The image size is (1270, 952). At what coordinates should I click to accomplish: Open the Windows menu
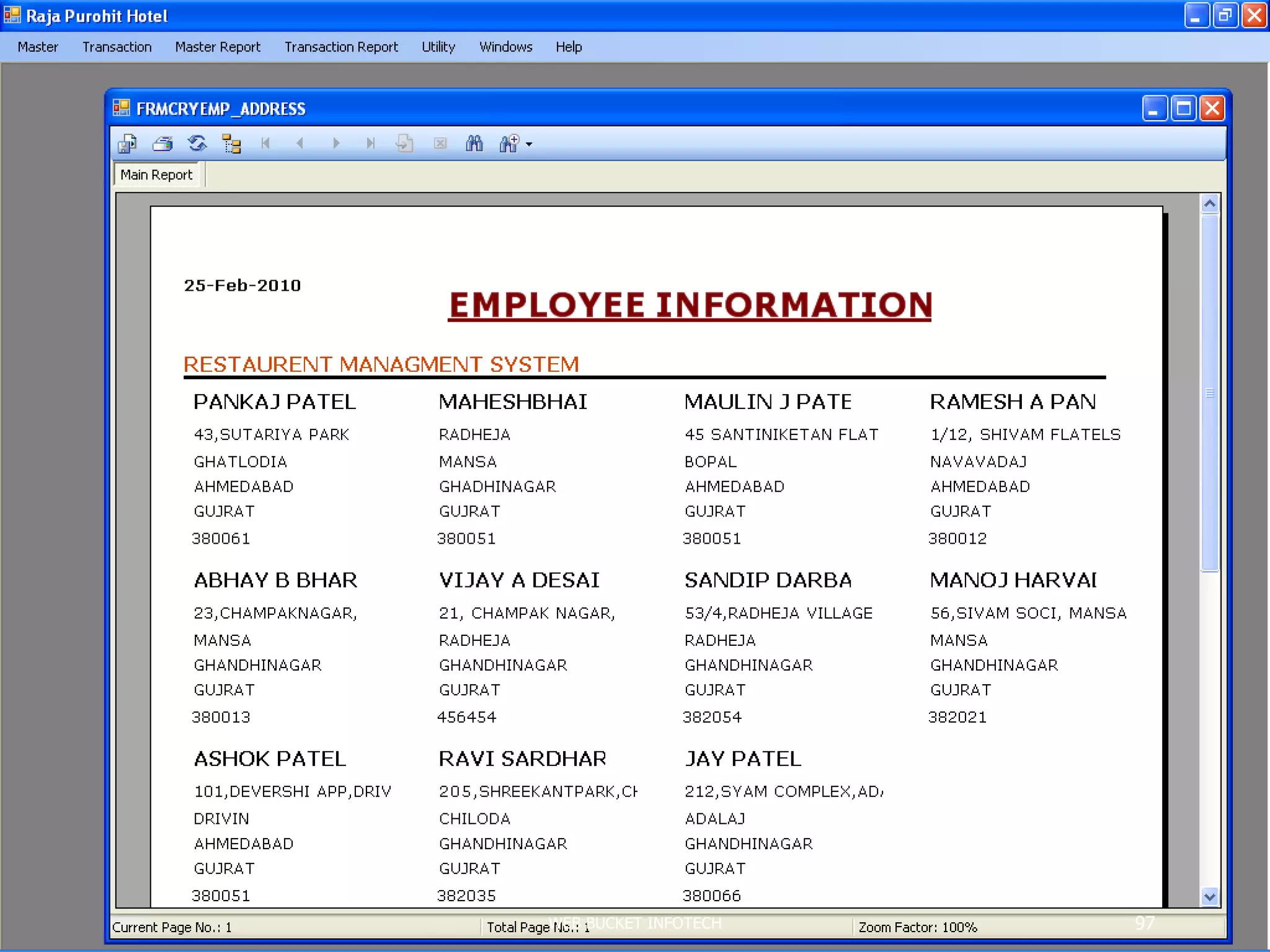pyautogui.click(x=506, y=47)
